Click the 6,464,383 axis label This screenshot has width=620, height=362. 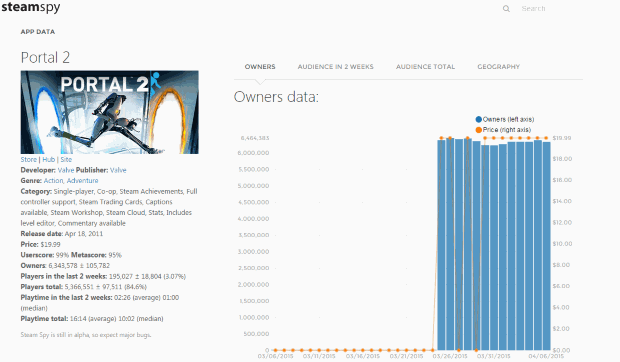tap(255, 138)
